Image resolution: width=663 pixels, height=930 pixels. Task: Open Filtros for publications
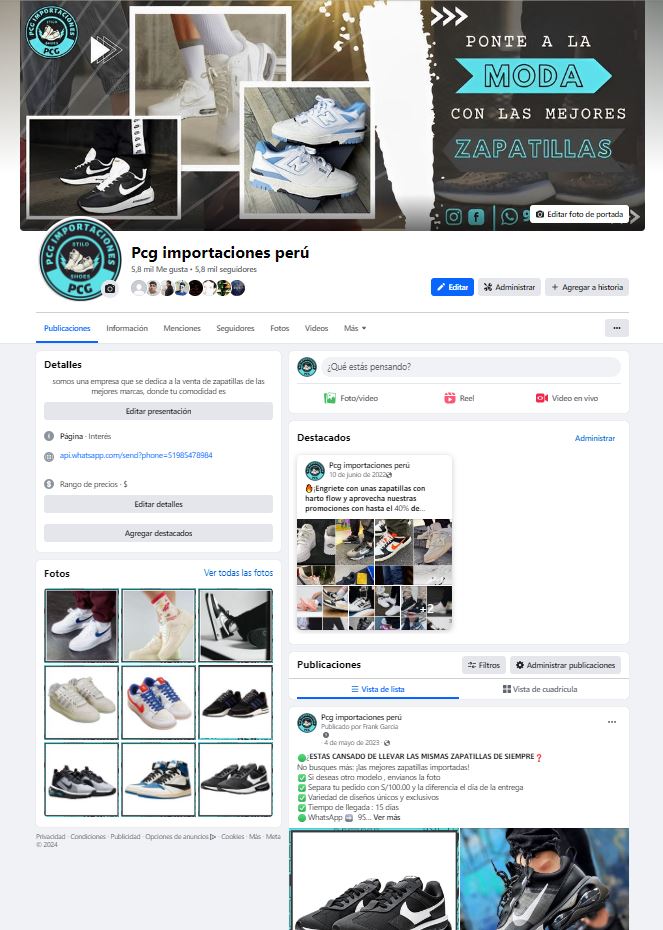[484, 665]
